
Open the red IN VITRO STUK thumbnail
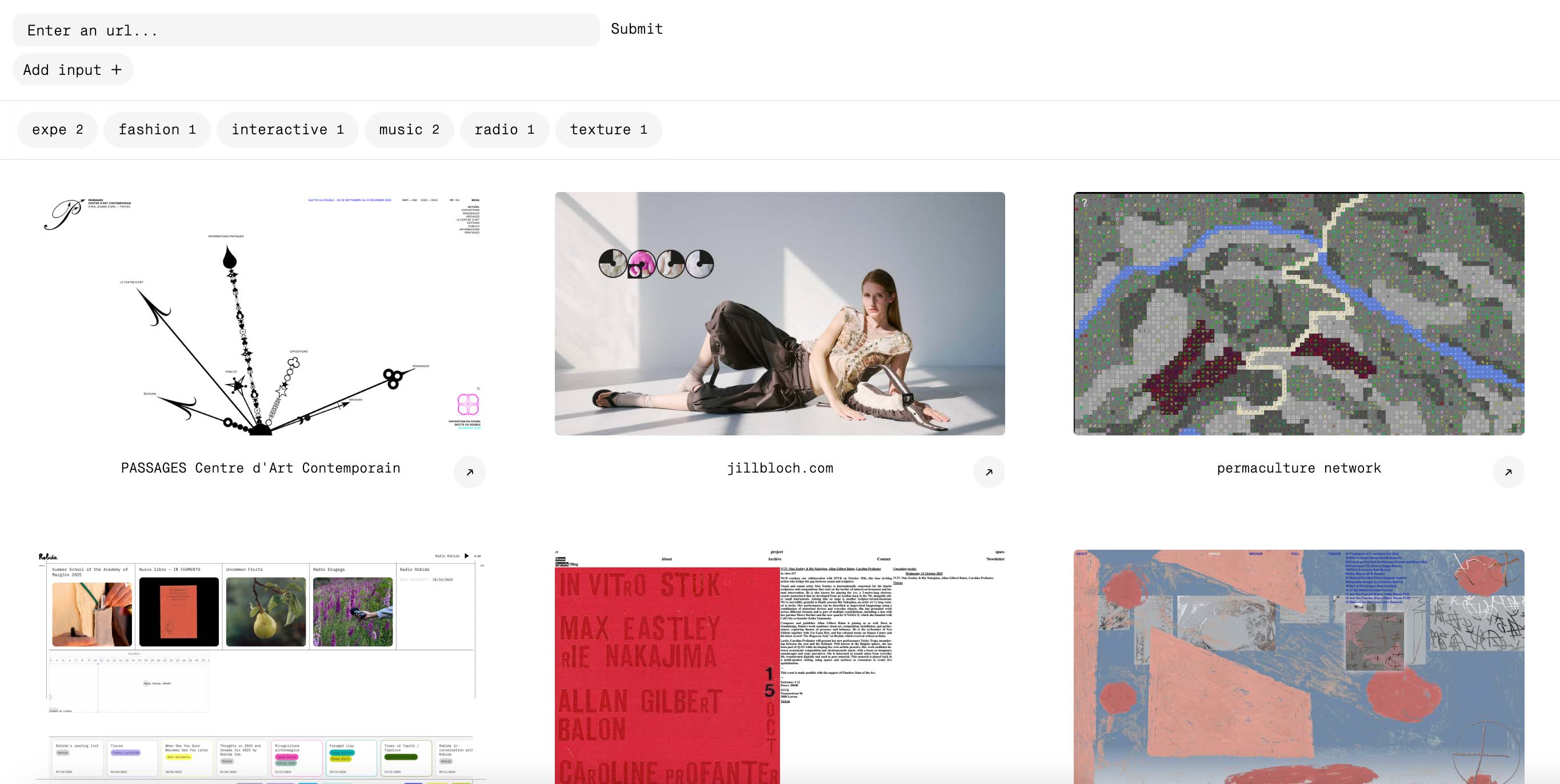(779, 666)
